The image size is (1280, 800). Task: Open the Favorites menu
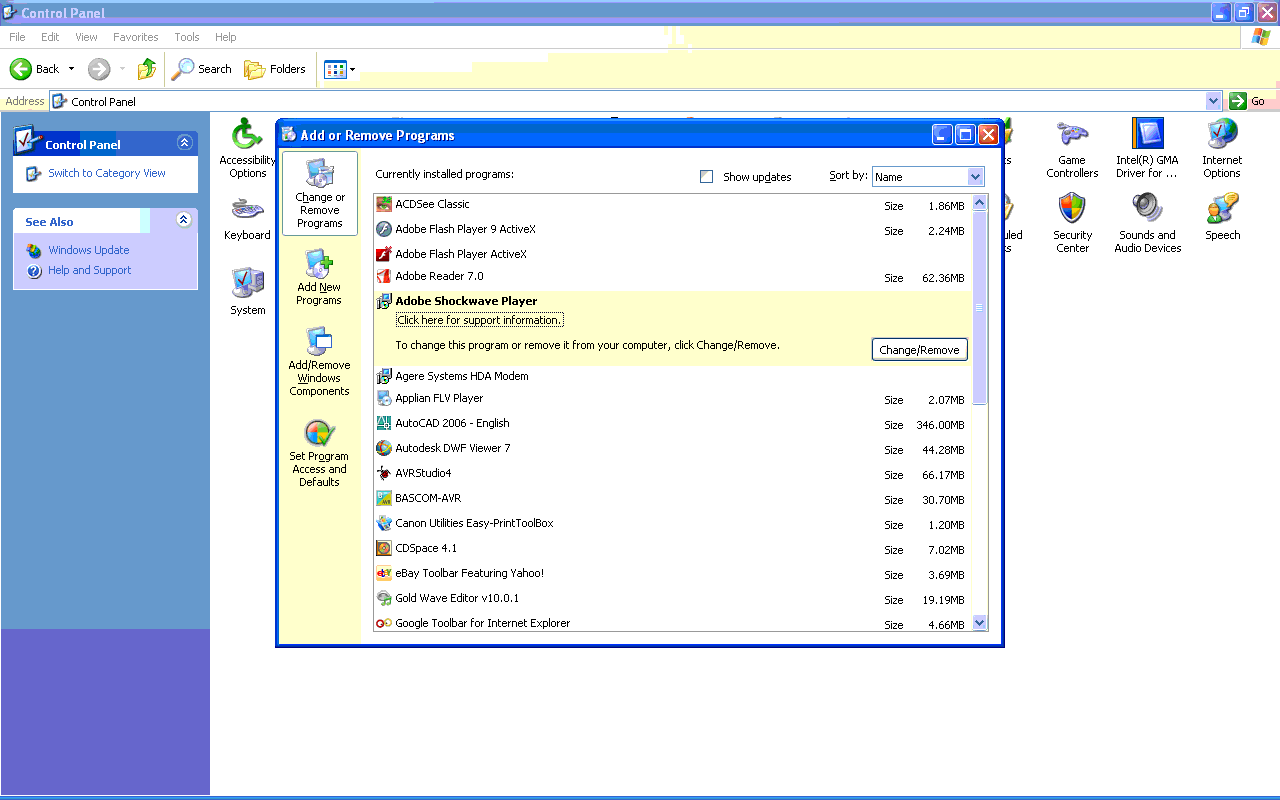[136, 37]
